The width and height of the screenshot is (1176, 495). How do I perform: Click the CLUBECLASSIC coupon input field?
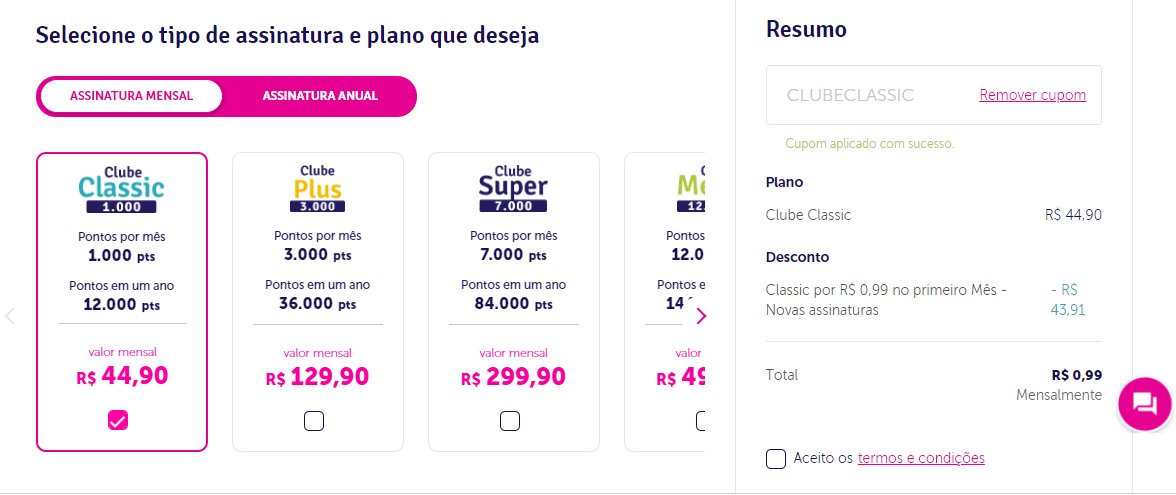(870, 95)
